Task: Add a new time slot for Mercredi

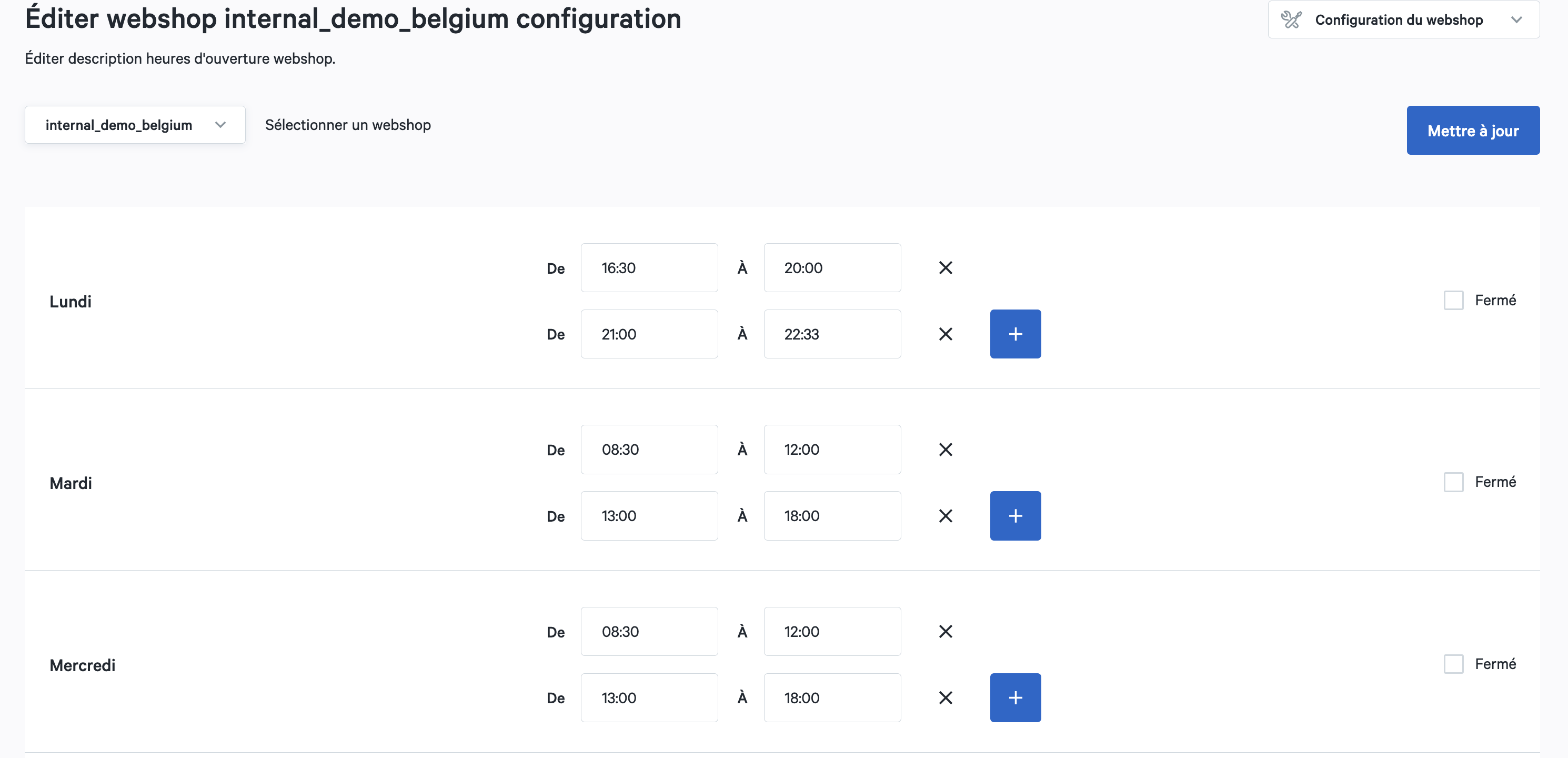Action: [1016, 697]
